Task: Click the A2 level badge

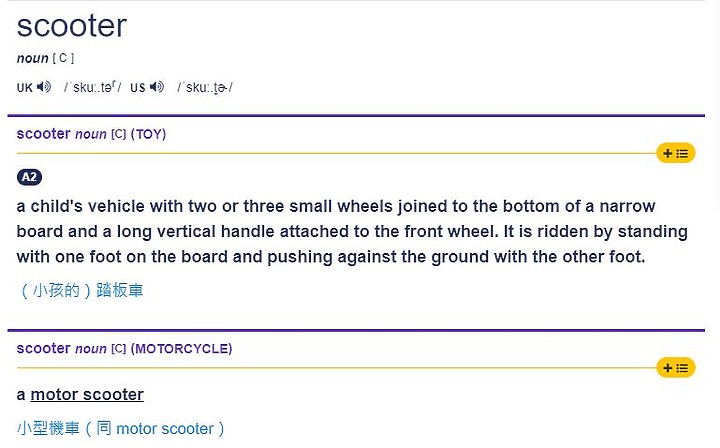Action: click(29, 177)
